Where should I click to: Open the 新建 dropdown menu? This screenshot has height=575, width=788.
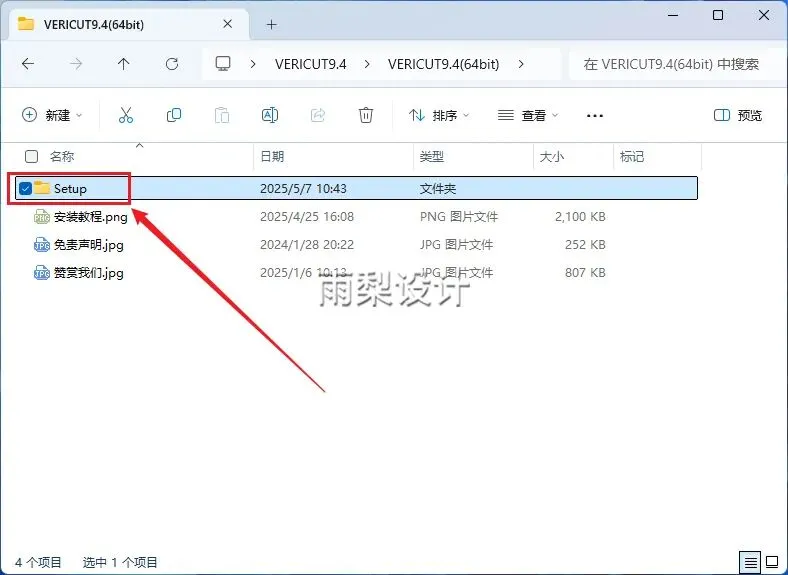(x=52, y=115)
